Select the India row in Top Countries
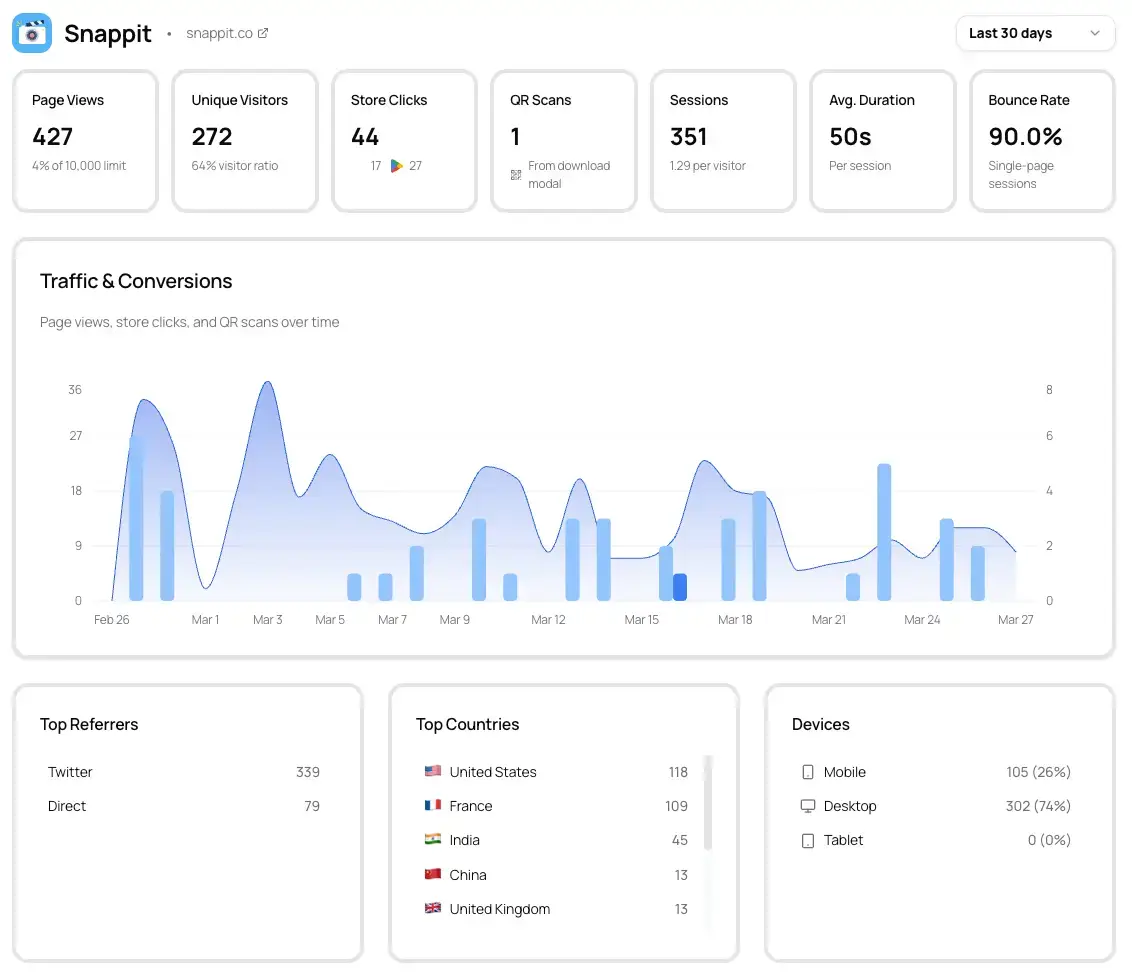Image resolution: width=1132 pixels, height=979 pixels. coord(556,841)
